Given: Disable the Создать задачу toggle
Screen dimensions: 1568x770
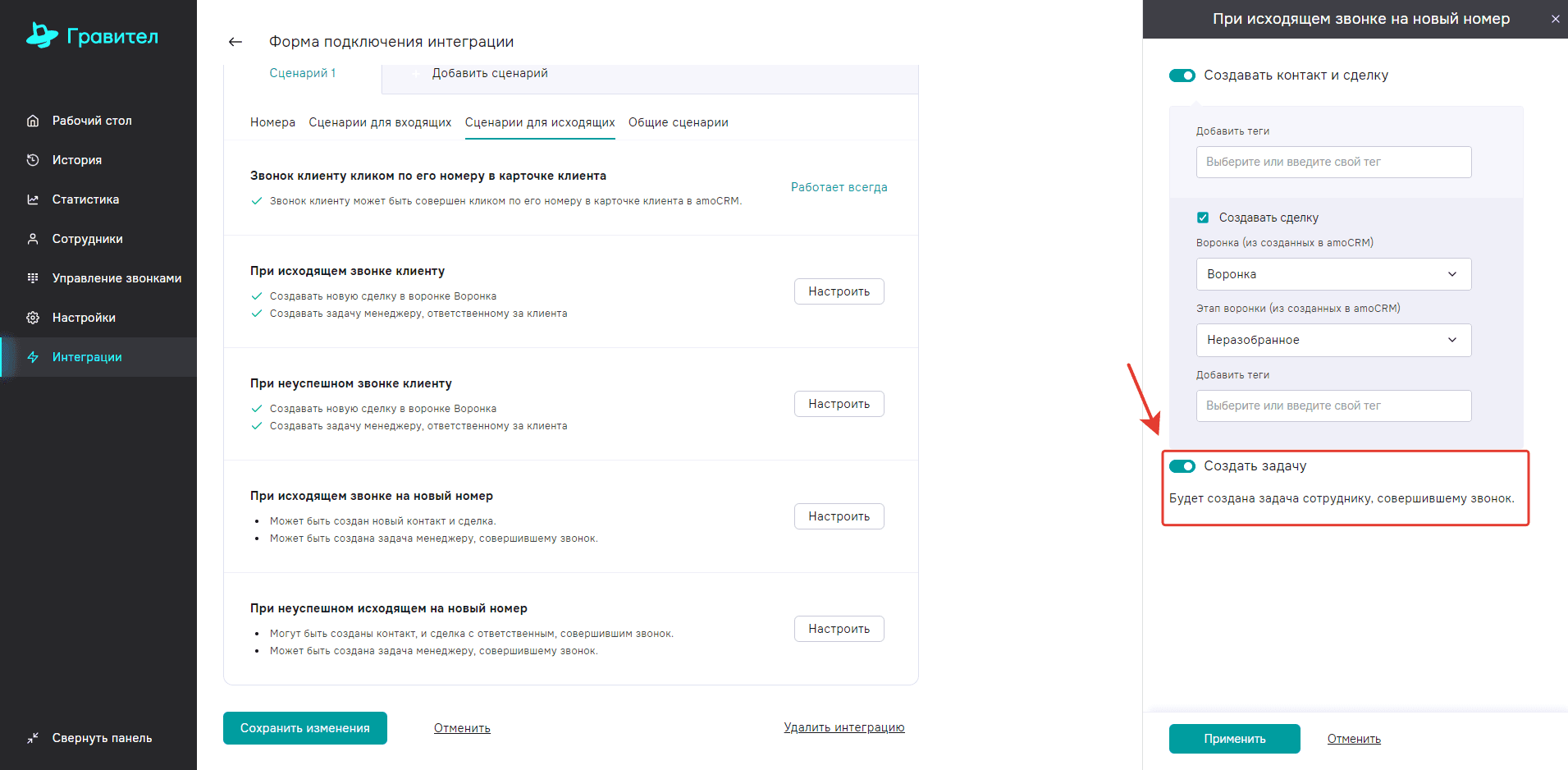Looking at the screenshot, I should [1182, 466].
